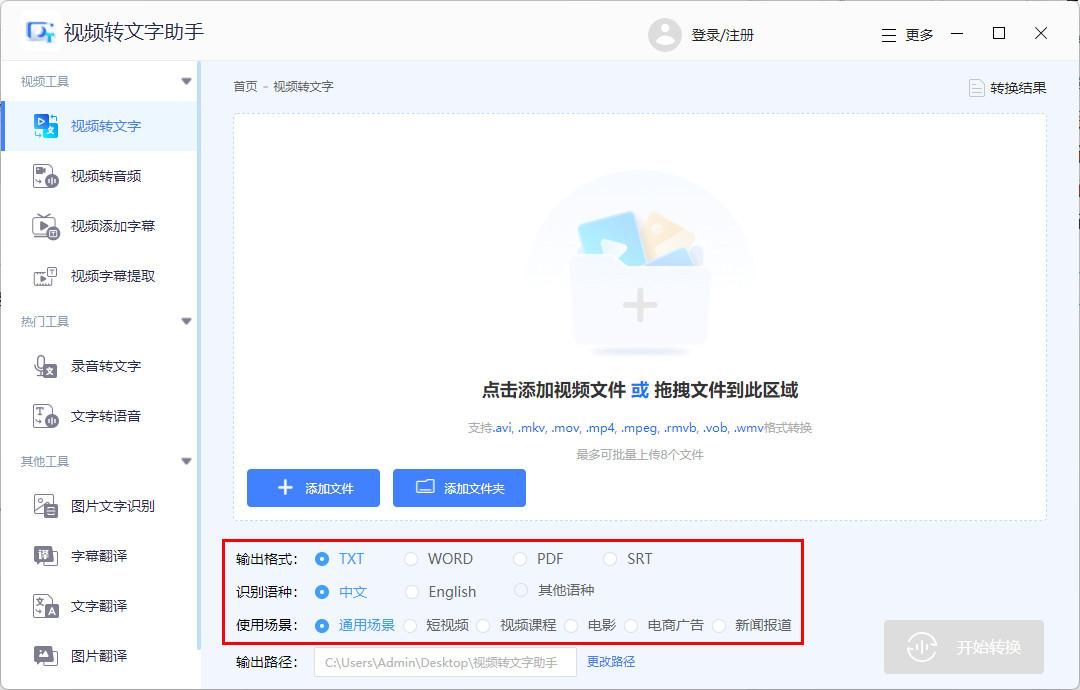Open 视频字幕提取 menu item
Viewport: 1080px width, 690px height.
99,276
